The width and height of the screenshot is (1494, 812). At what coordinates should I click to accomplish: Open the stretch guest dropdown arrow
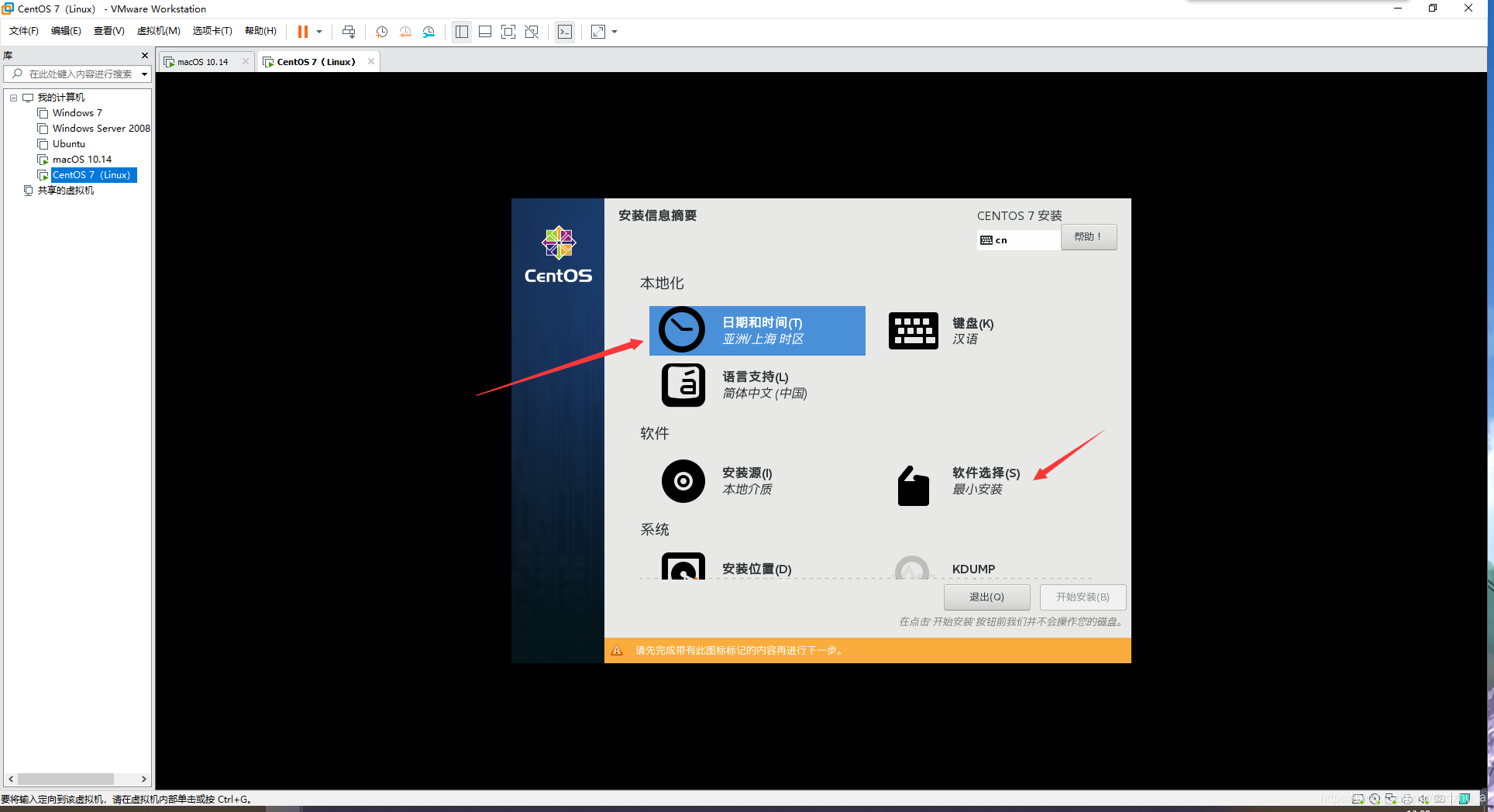click(x=614, y=32)
